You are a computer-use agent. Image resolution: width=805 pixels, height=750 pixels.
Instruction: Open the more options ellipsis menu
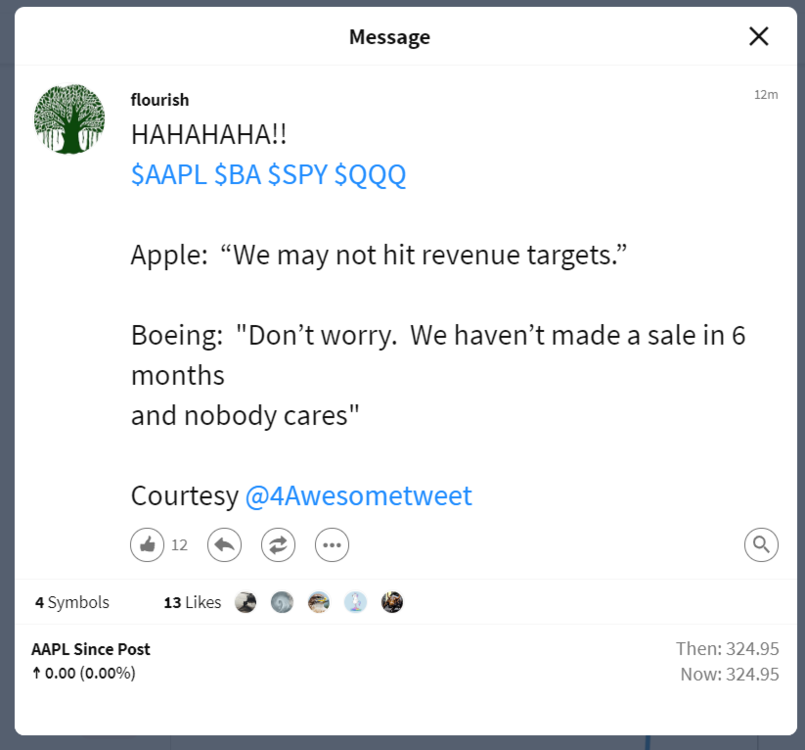332,545
